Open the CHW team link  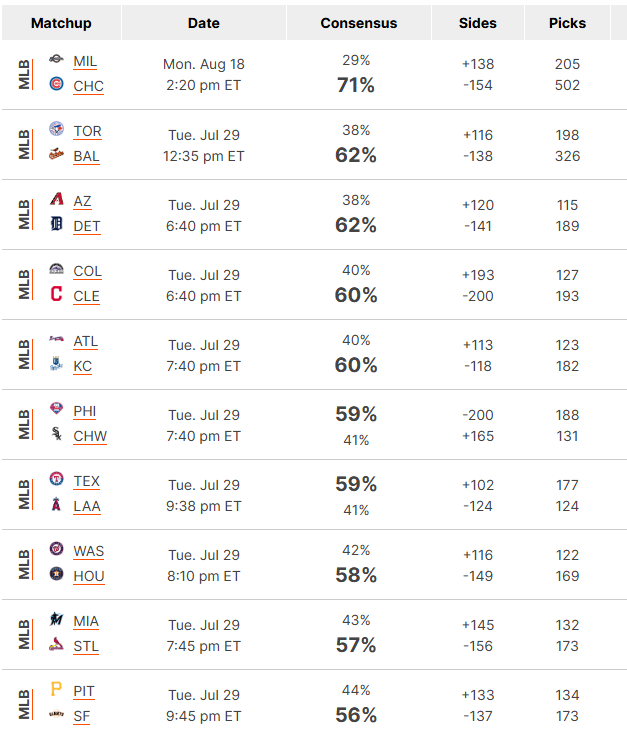pos(90,436)
